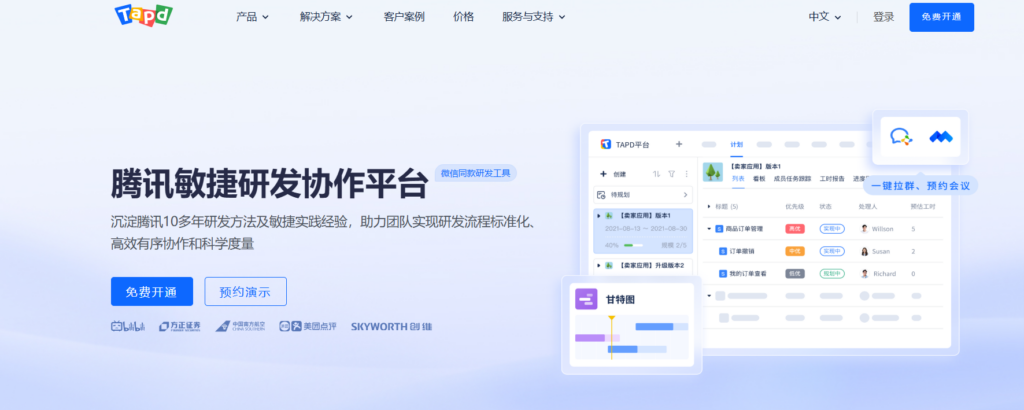Click the plus icon beside TAPD平台
The image size is (1024, 410).
679,144
